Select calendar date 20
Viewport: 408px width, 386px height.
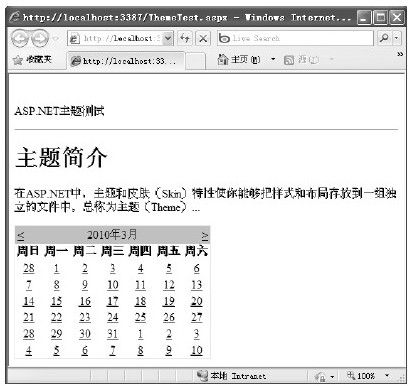point(197,301)
